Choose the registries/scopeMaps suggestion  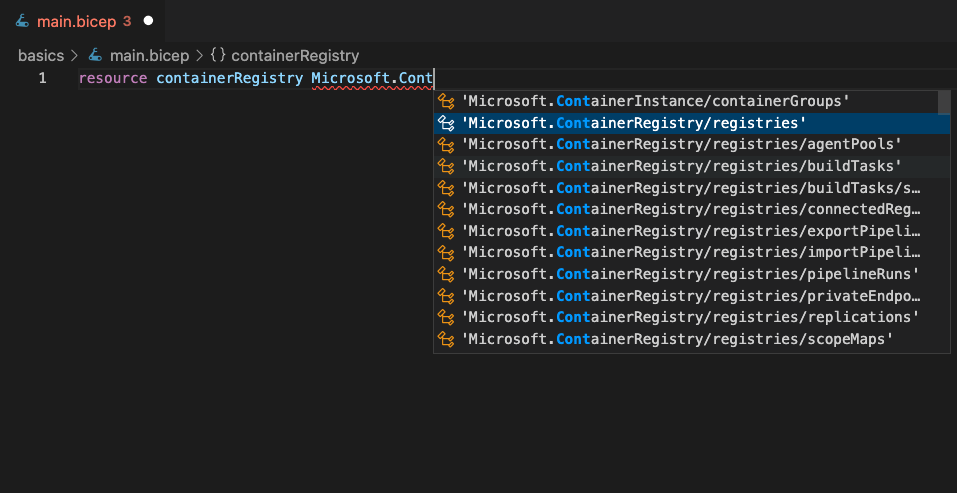coord(692,339)
